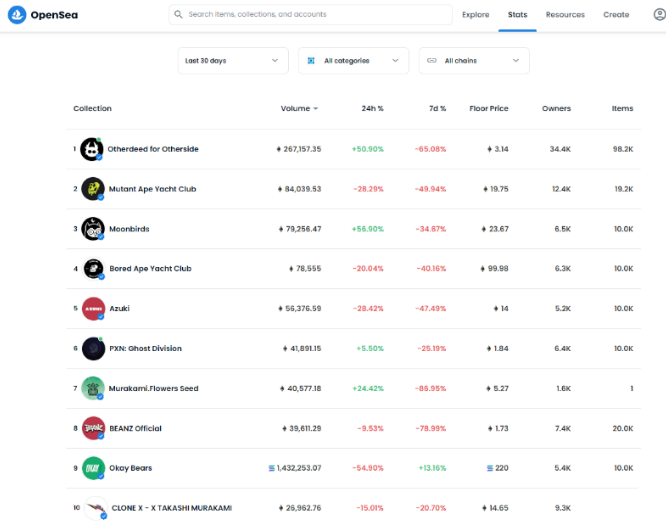The height and width of the screenshot is (521, 666).
Task: Open Okay Bears collection link
Action: coord(130,468)
